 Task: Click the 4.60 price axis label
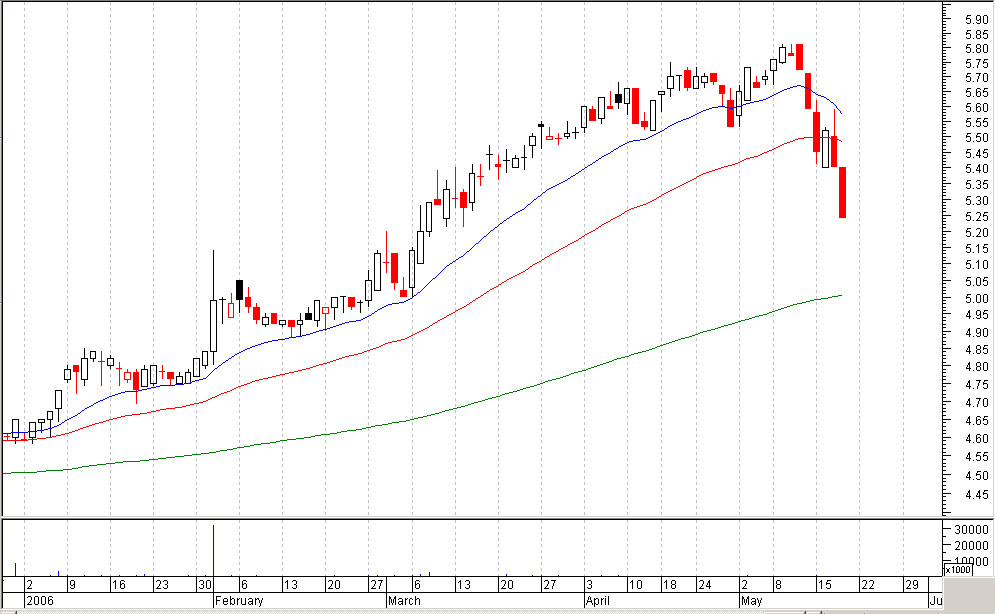point(977,438)
